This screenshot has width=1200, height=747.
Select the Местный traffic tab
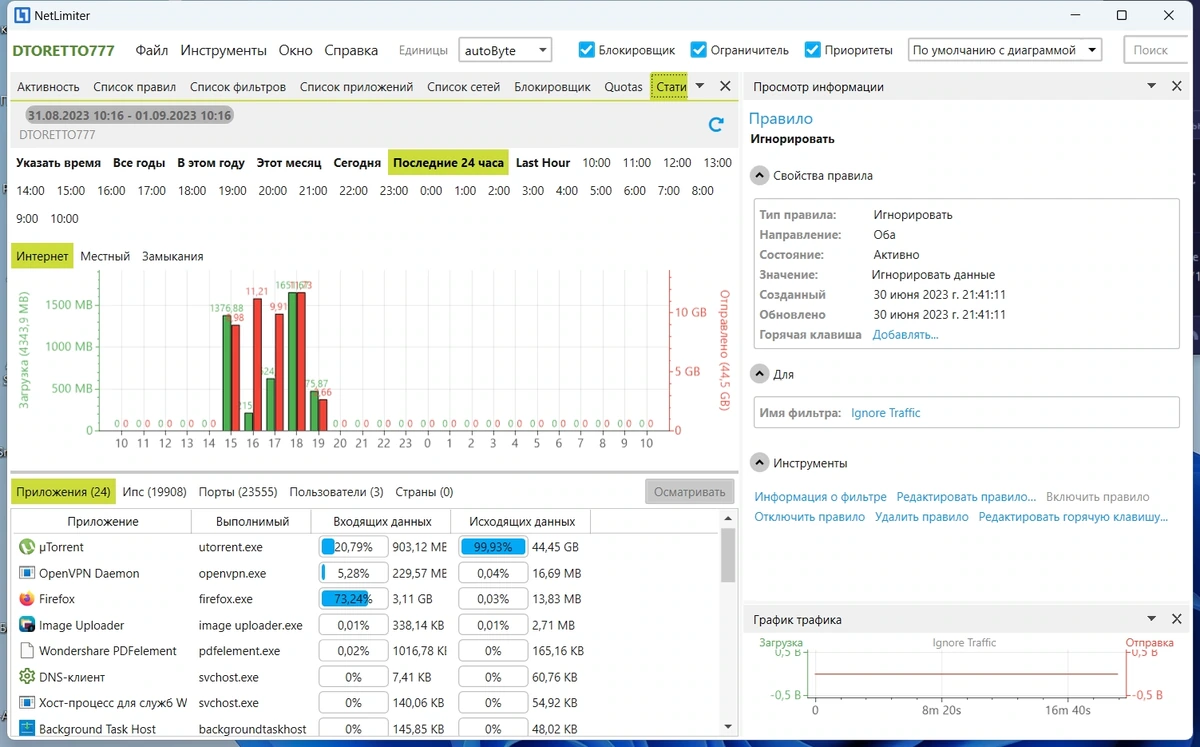coord(105,256)
